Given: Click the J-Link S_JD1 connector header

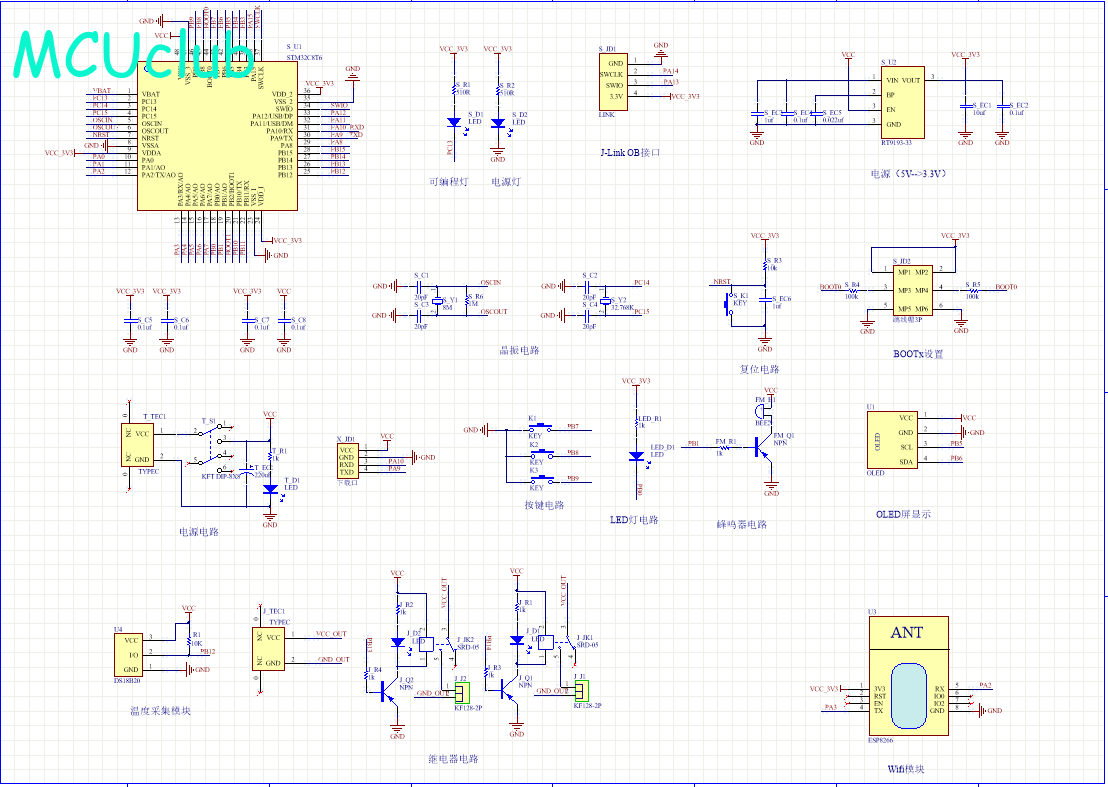Looking at the screenshot, I should 614,79.
